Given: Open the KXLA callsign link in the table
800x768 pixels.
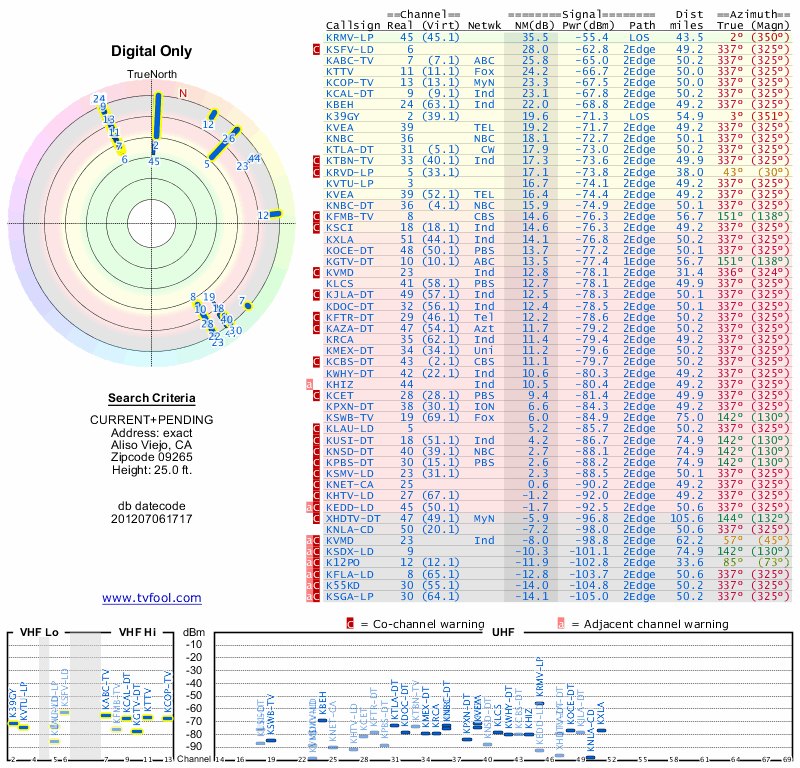Looking at the screenshot, I should tap(339, 240).
